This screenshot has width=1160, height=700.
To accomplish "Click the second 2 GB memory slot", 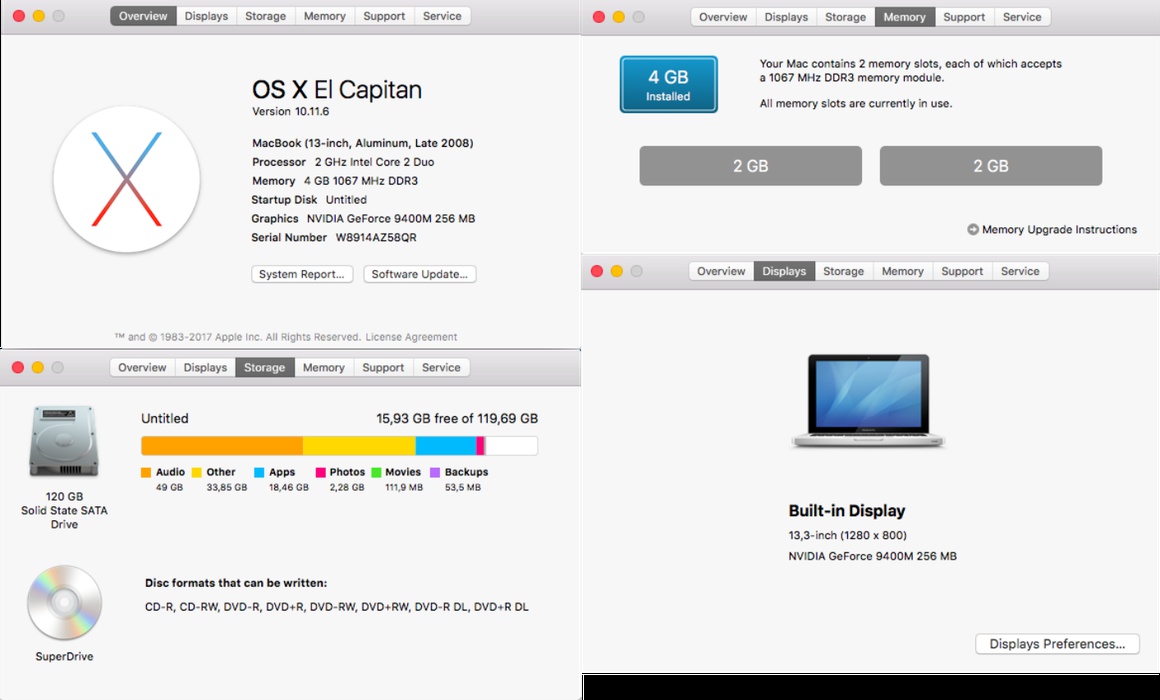I will pos(991,166).
